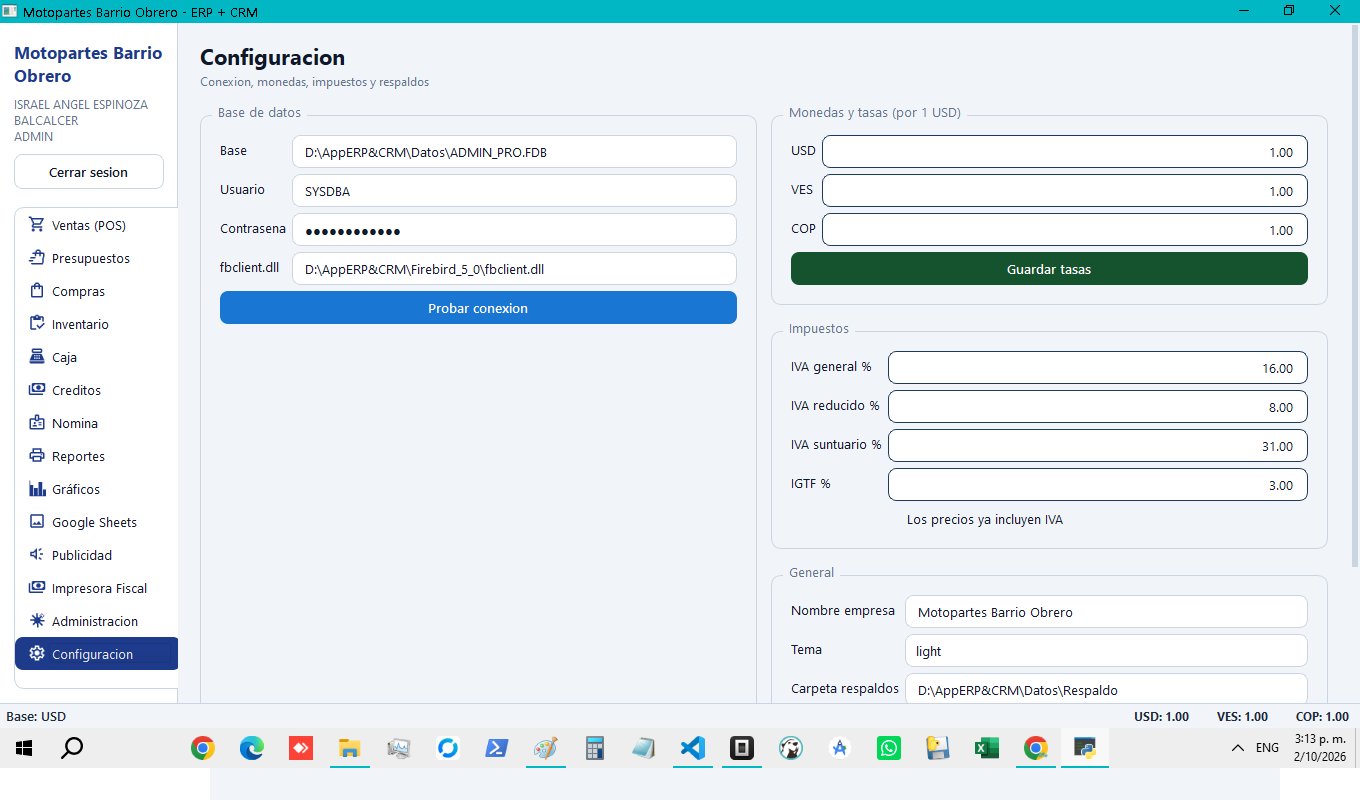The width and height of the screenshot is (1360, 800).
Task: Focus the Base database path field
Action: click(514, 152)
